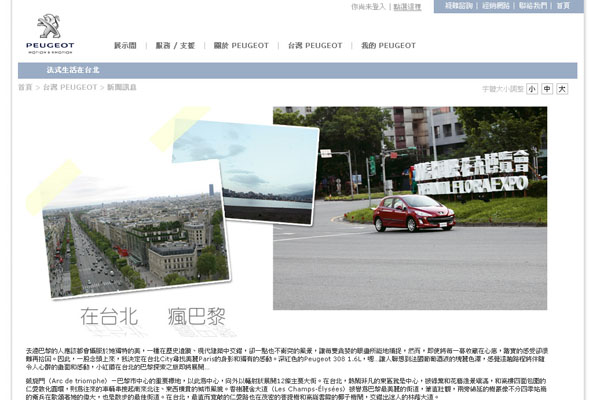Click the login link next to 你尚未登入

click(x=407, y=6)
